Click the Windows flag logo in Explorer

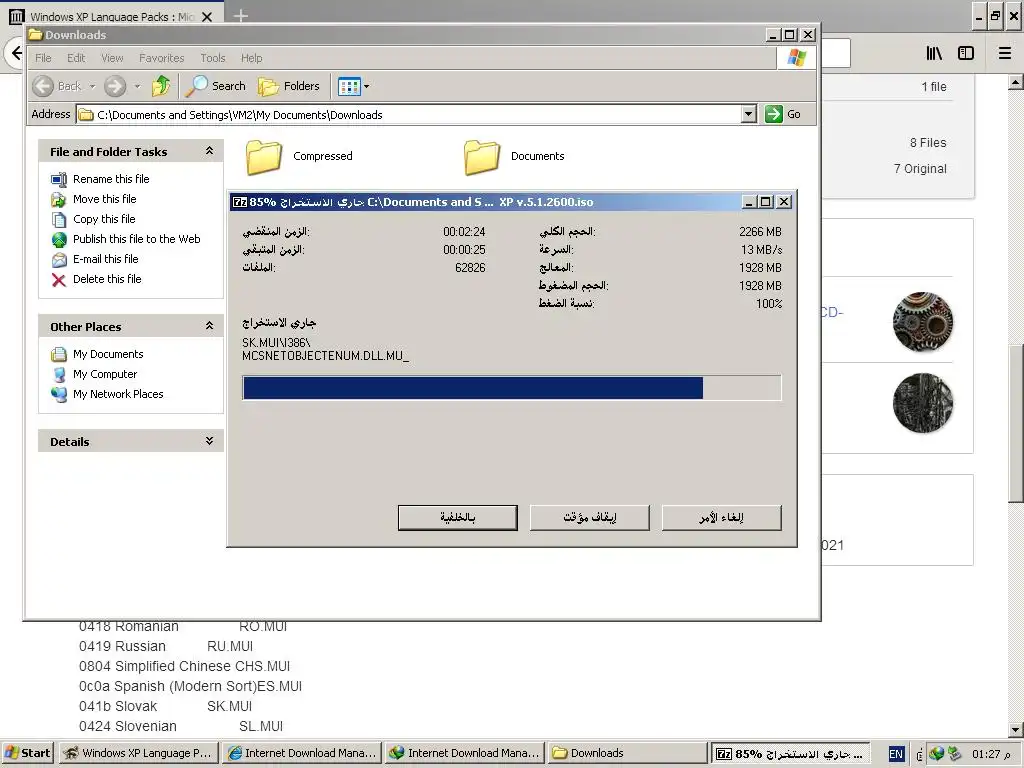pos(796,57)
